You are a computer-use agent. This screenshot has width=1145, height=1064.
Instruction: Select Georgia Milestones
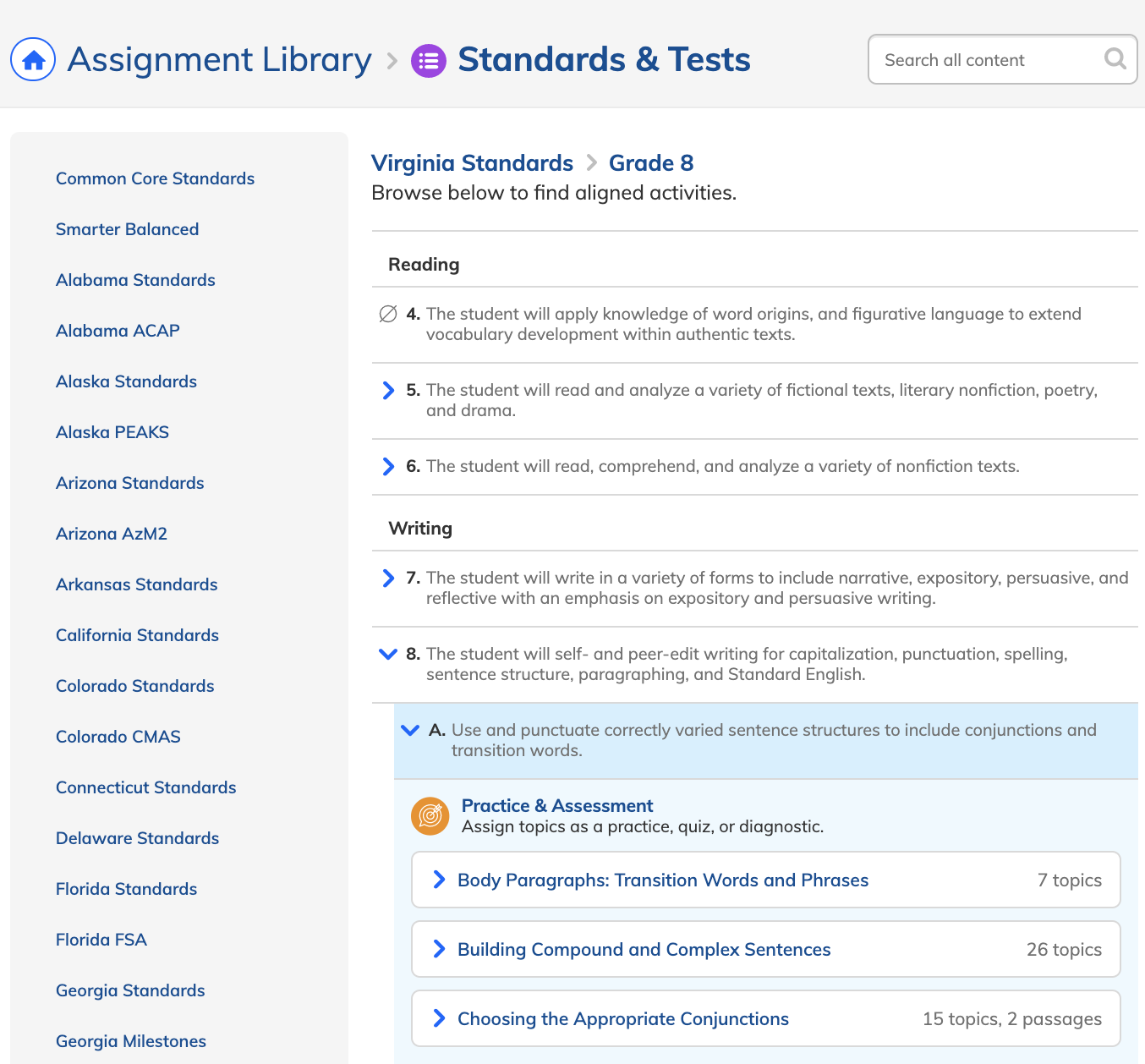[x=131, y=1041]
